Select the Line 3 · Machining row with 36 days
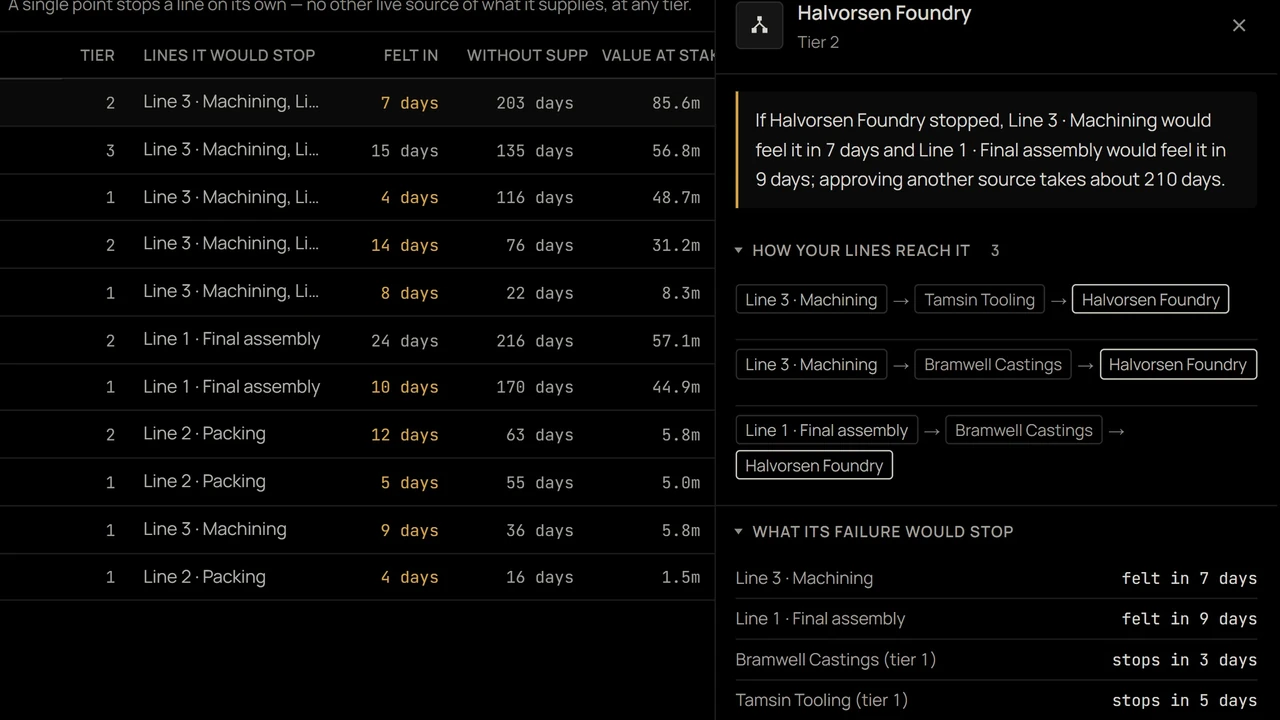The width and height of the screenshot is (1280, 720). pos(357,530)
